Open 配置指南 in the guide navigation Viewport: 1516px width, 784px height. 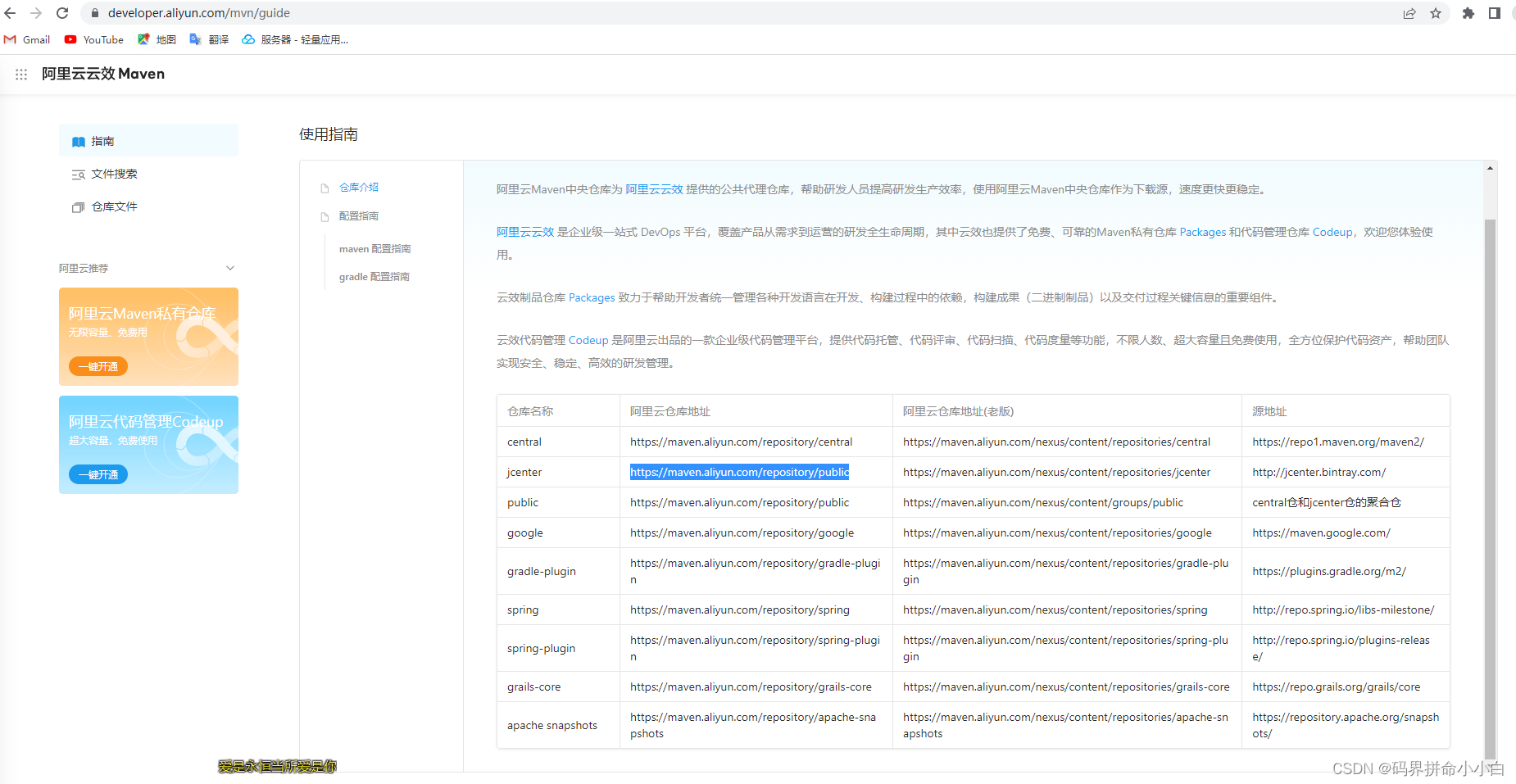tap(359, 215)
